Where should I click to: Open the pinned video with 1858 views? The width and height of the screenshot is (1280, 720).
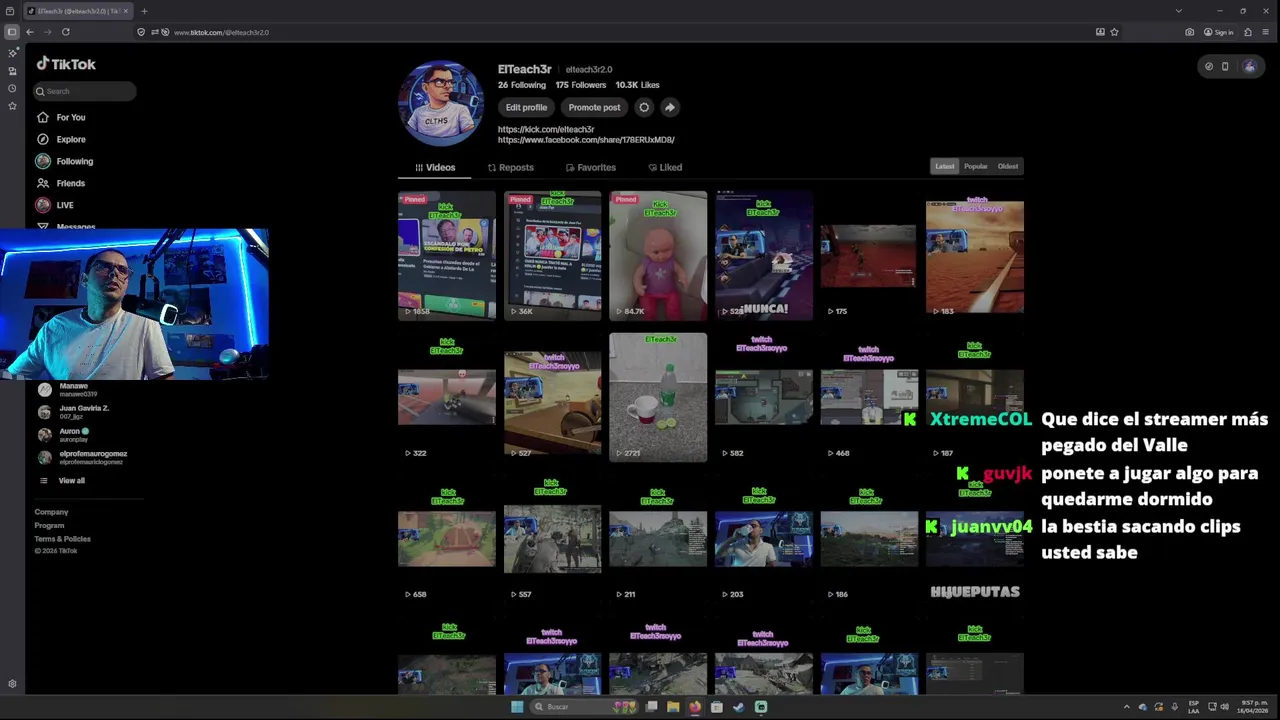[446, 255]
